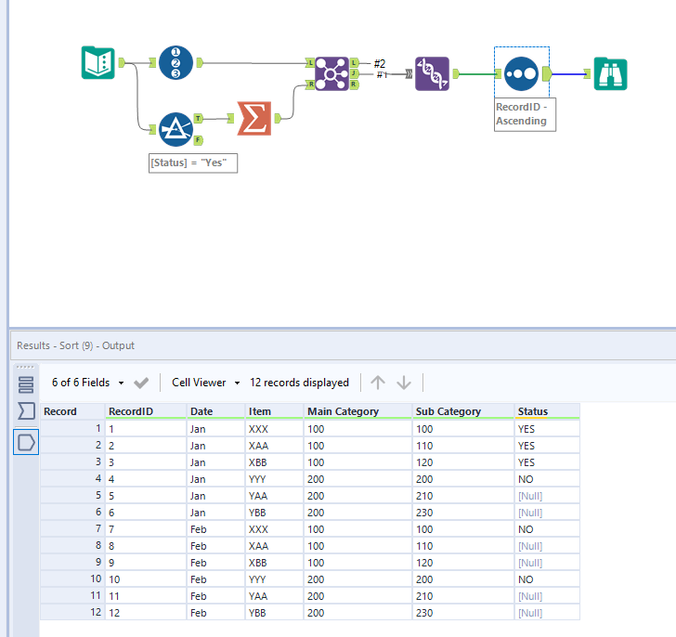Click the Summarize tool with sigma symbol

[x=255, y=118]
